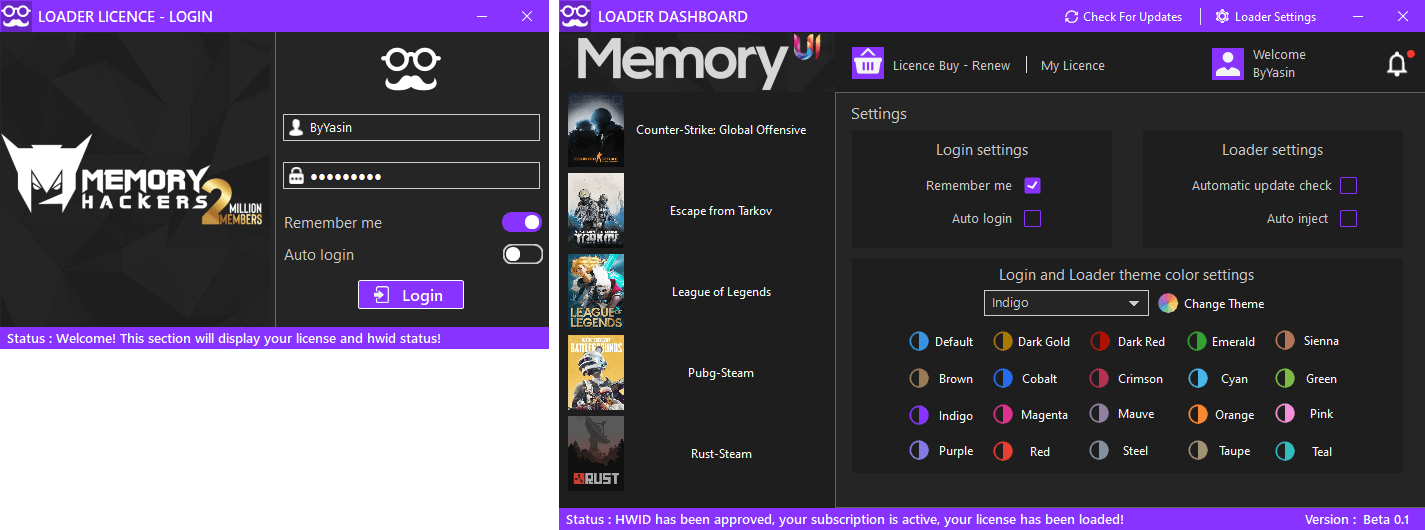This screenshot has width=1425, height=530.
Task: Open the notification bell icon
Action: tap(1397, 64)
